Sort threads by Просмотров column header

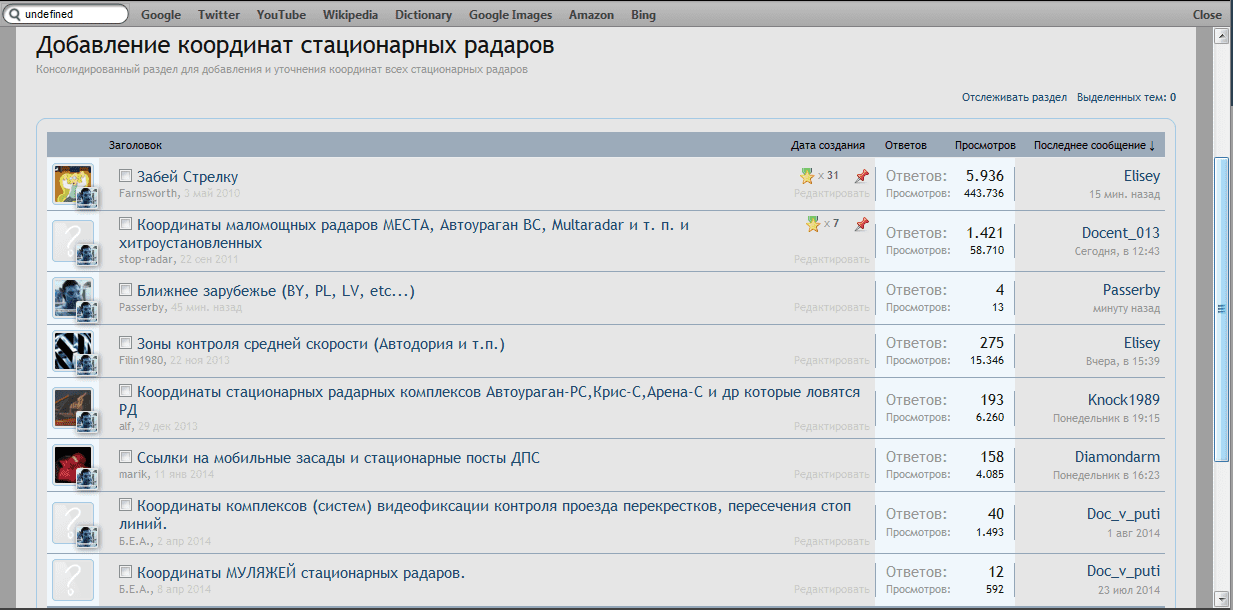click(984, 146)
